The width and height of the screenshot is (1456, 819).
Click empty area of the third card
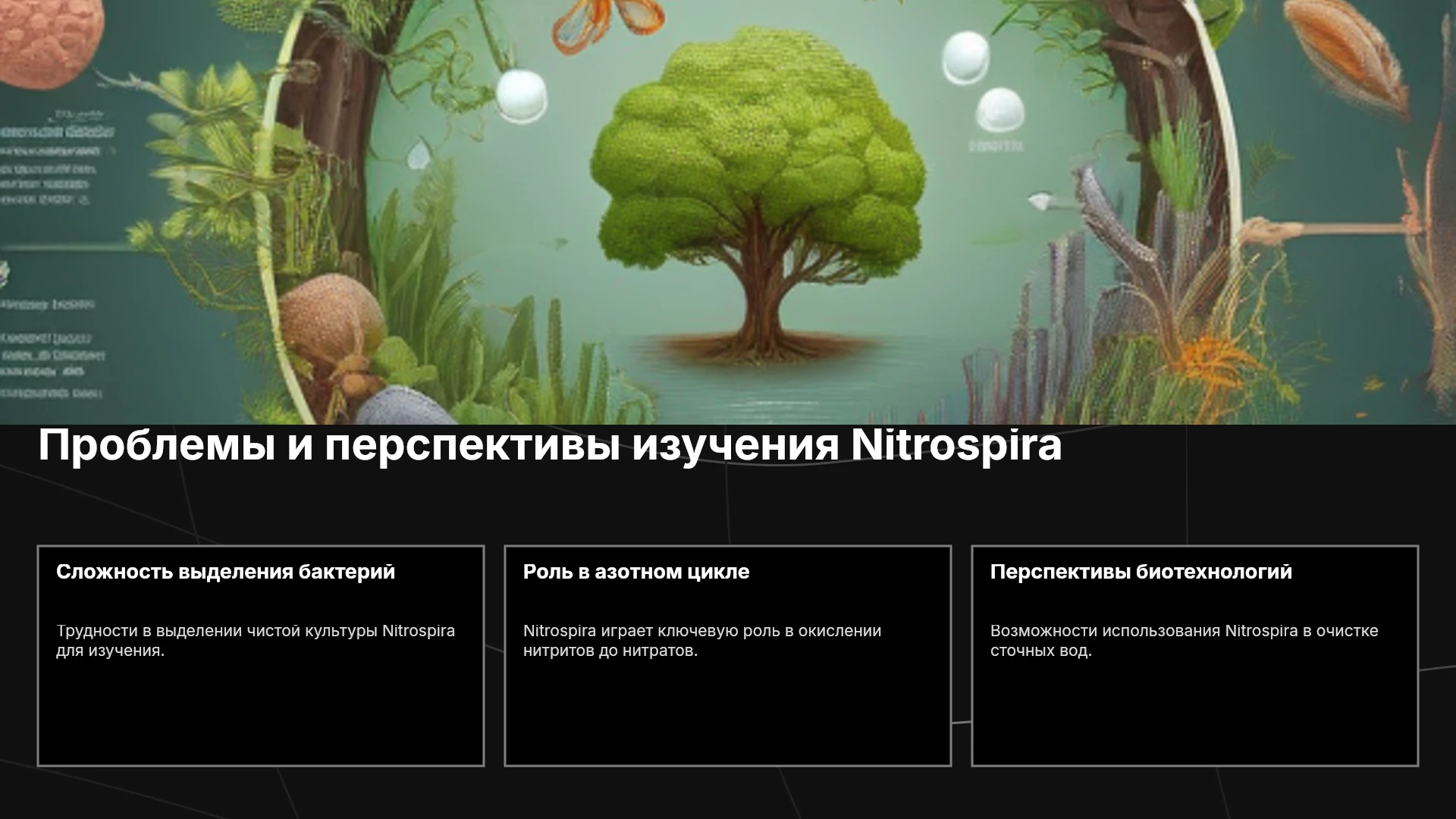coord(1194,713)
